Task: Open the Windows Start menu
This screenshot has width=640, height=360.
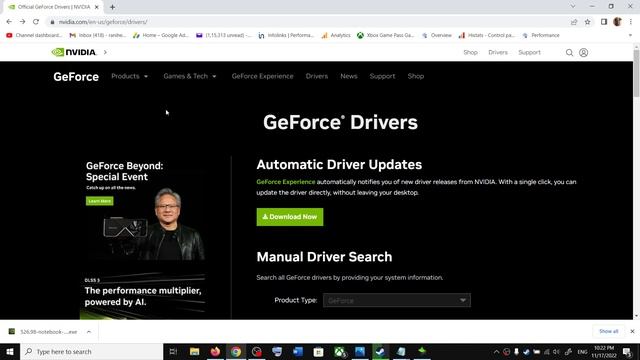Action: 10,351
